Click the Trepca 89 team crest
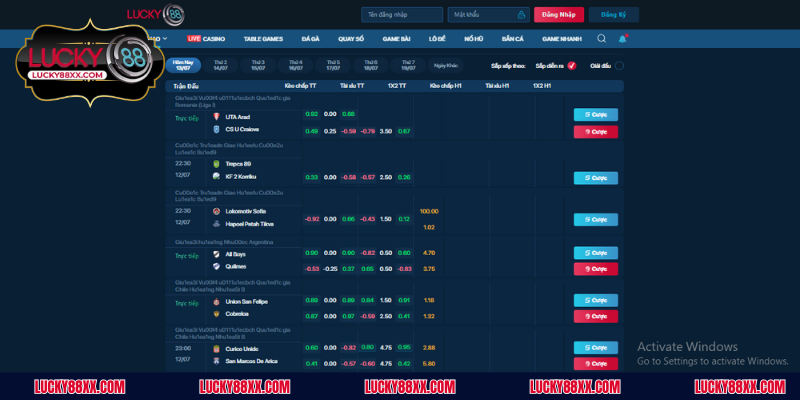 (216, 164)
